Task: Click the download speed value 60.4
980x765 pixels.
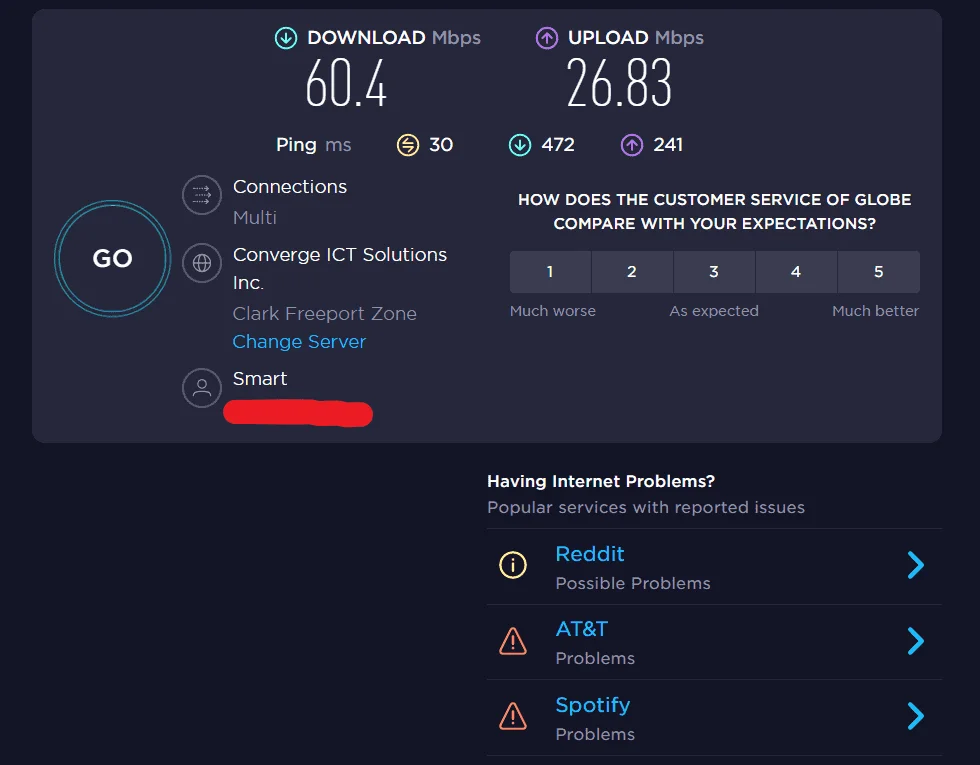Action: tap(346, 83)
